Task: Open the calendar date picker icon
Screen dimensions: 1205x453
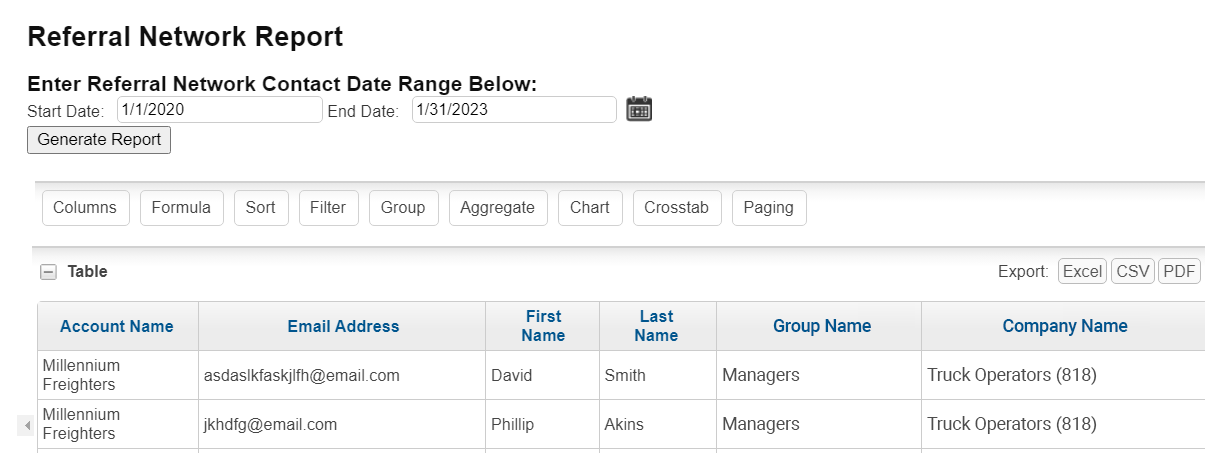Action: tap(639, 109)
